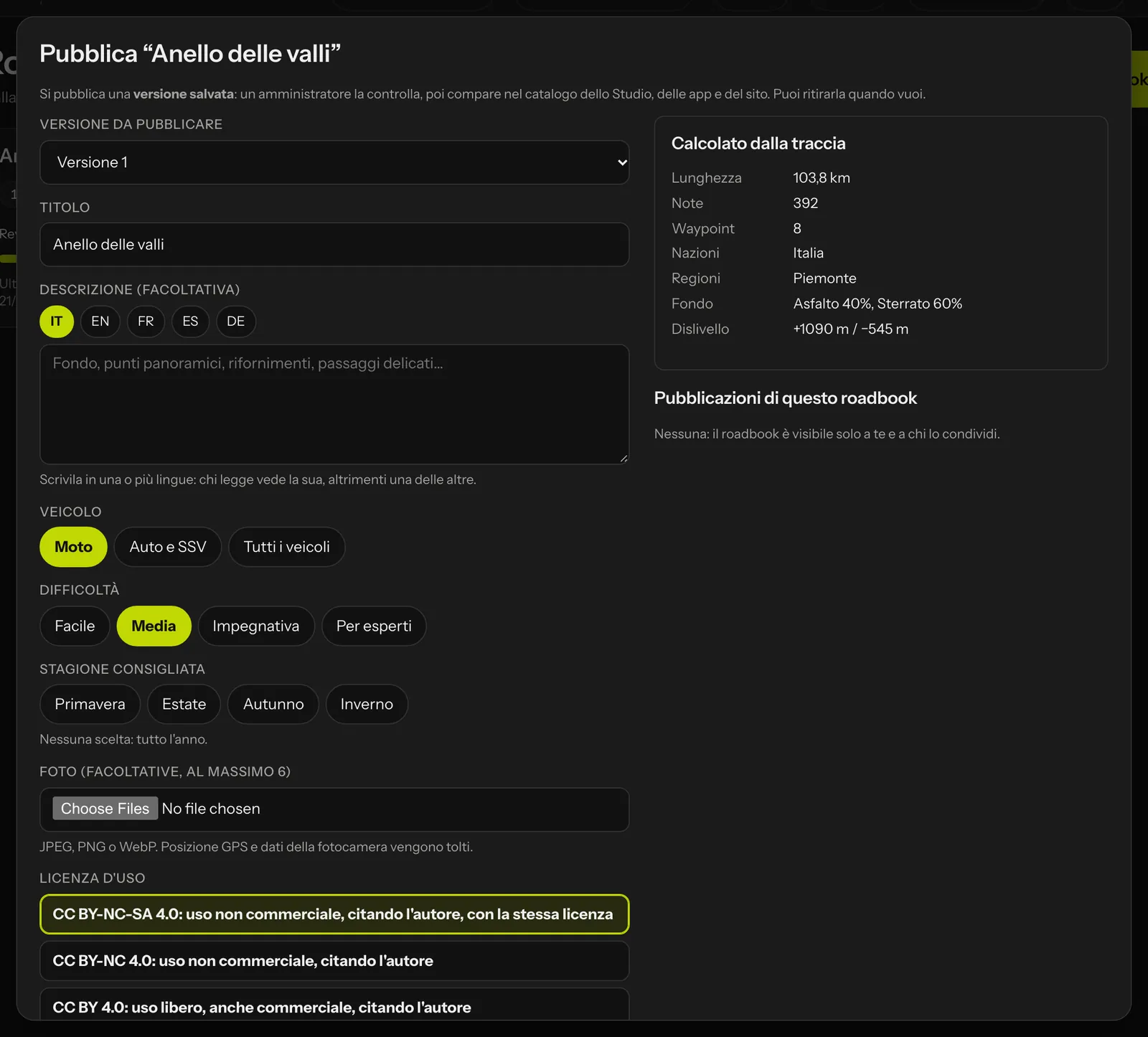Choose Tutti i veicoli option
The image size is (1148, 1037).
pos(287,547)
